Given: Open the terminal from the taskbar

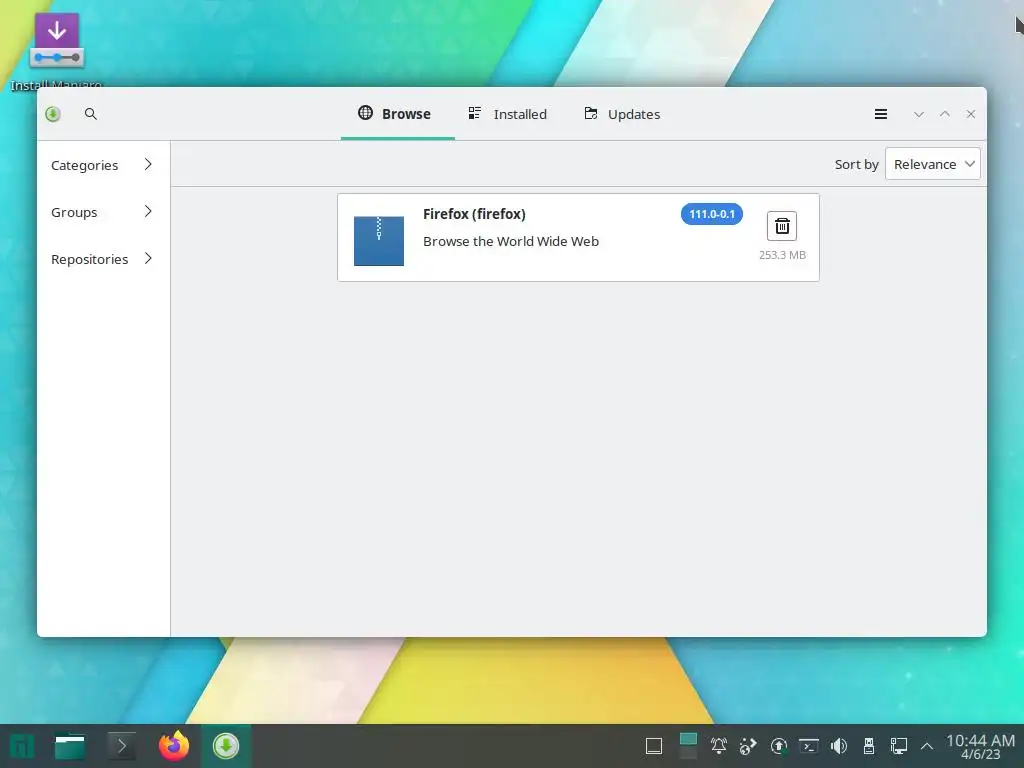Looking at the screenshot, I should pyautogui.click(x=121, y=746).
